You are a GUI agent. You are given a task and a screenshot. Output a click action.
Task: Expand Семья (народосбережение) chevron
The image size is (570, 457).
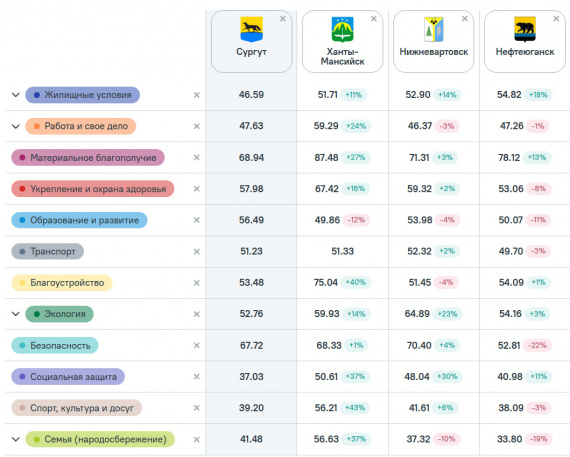click(16, 439)
